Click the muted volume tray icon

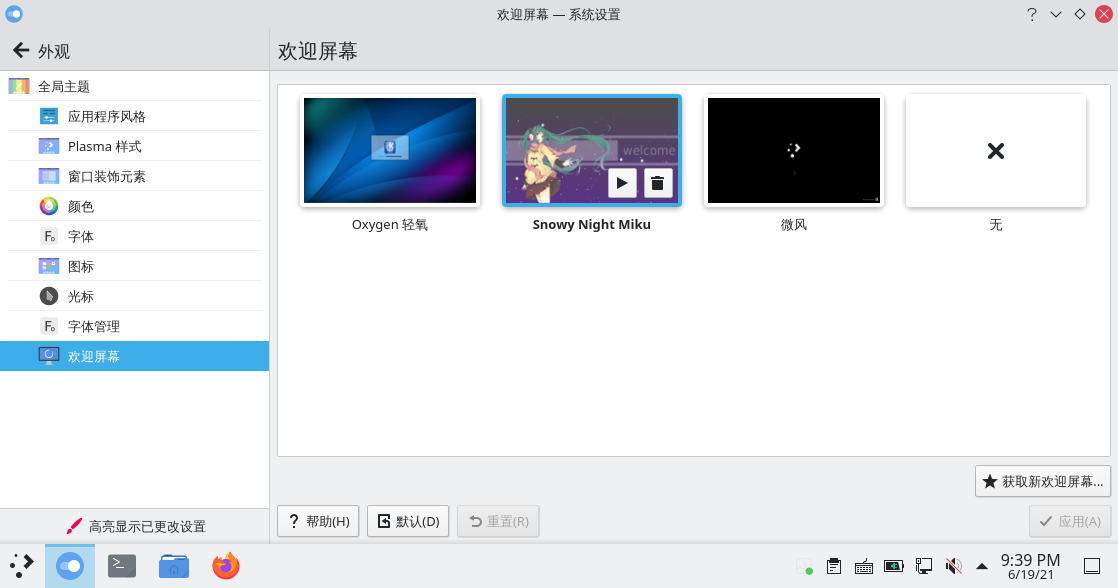click(x=953, y=566)
